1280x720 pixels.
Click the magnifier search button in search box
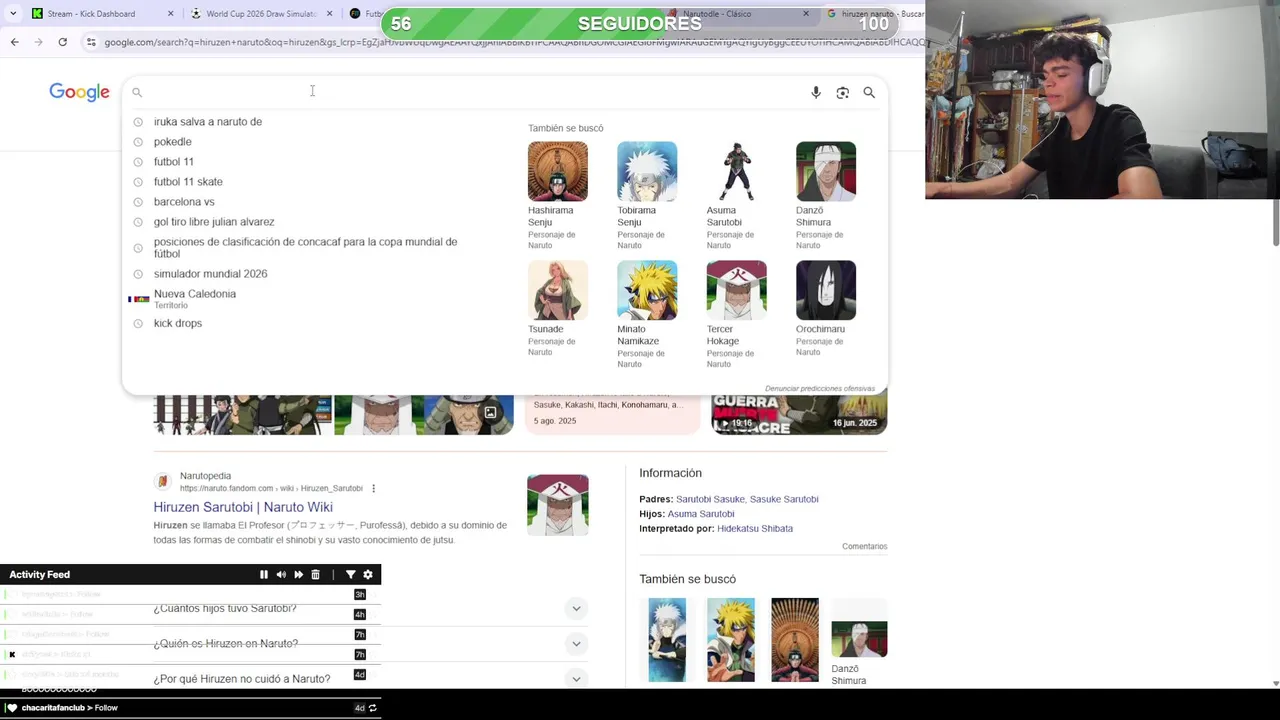[x=869, y=92]
